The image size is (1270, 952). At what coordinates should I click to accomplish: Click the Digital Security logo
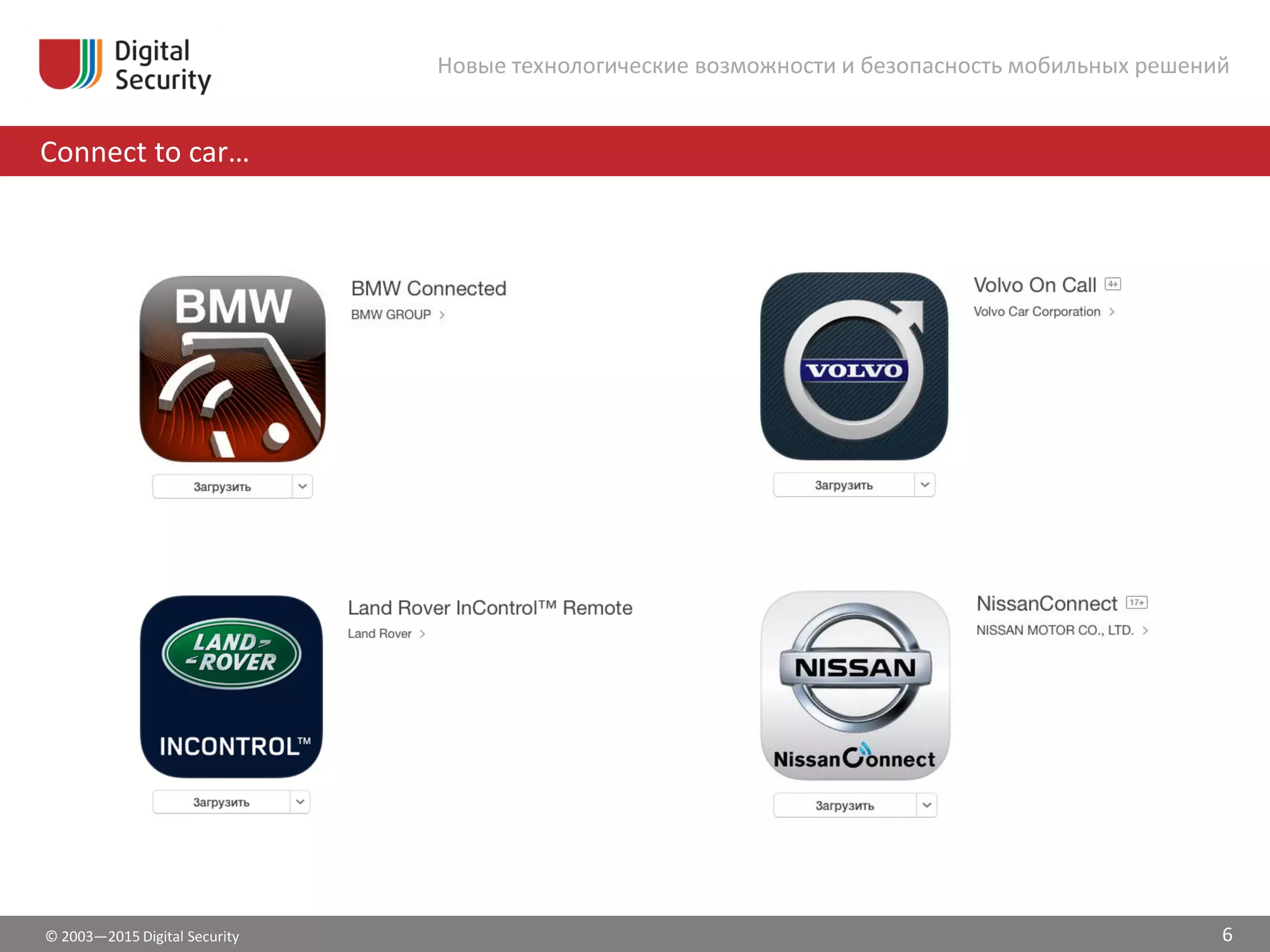[125, 66]
